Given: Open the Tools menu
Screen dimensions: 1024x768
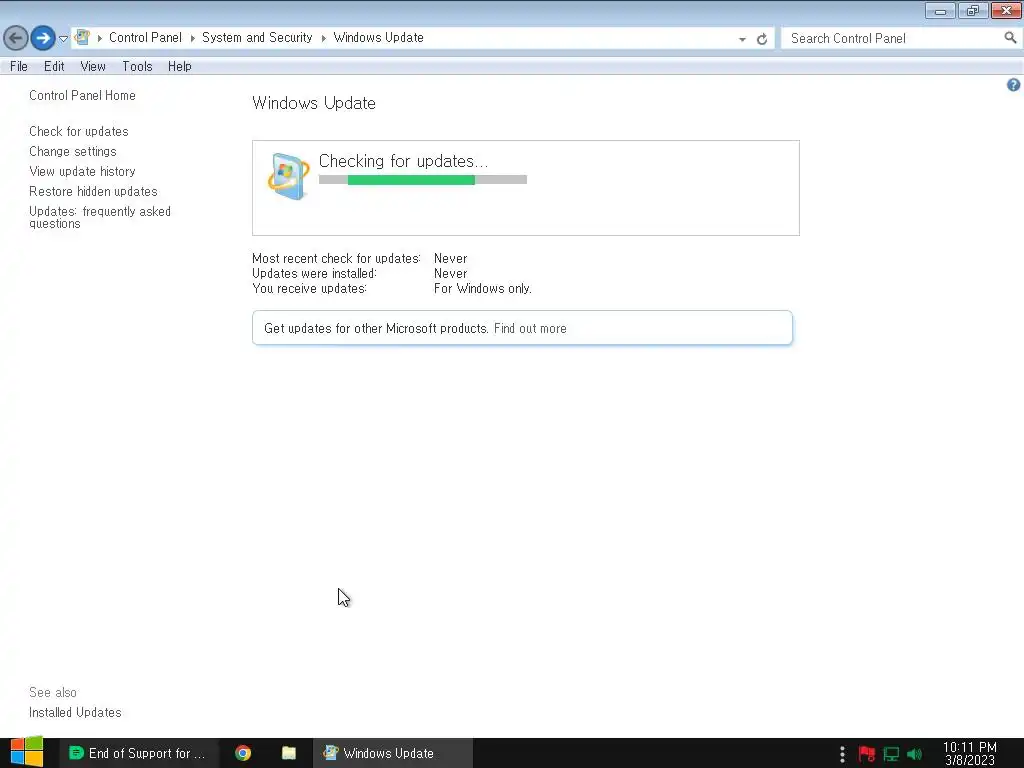Looking at the screenshot, I should (x=137, y=66).
